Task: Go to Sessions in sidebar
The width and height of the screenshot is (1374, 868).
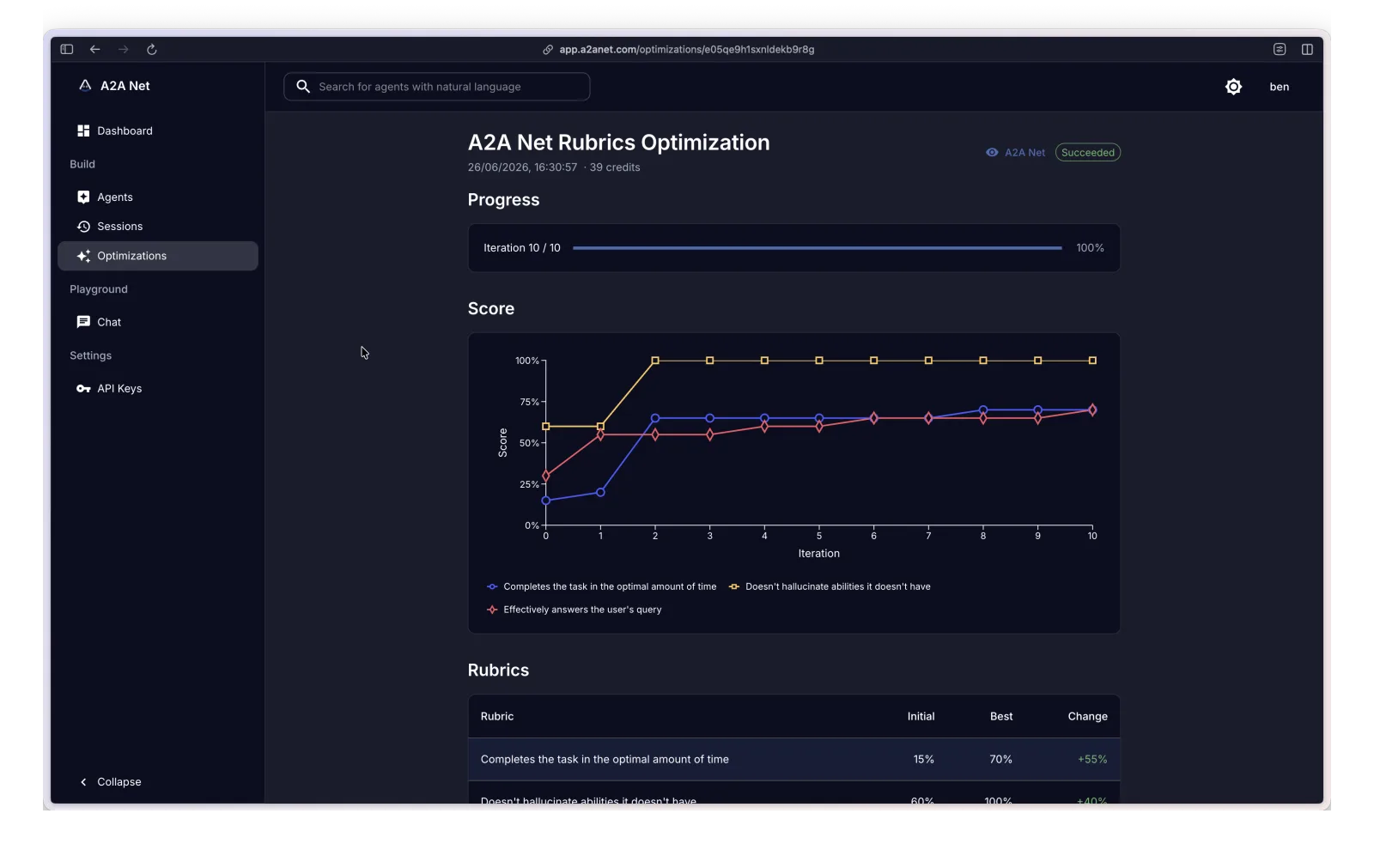Action: click(158, 227)
